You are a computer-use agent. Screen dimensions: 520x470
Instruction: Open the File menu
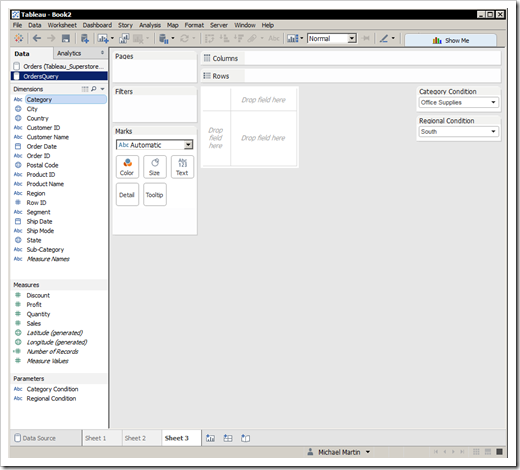pos(17,25)
